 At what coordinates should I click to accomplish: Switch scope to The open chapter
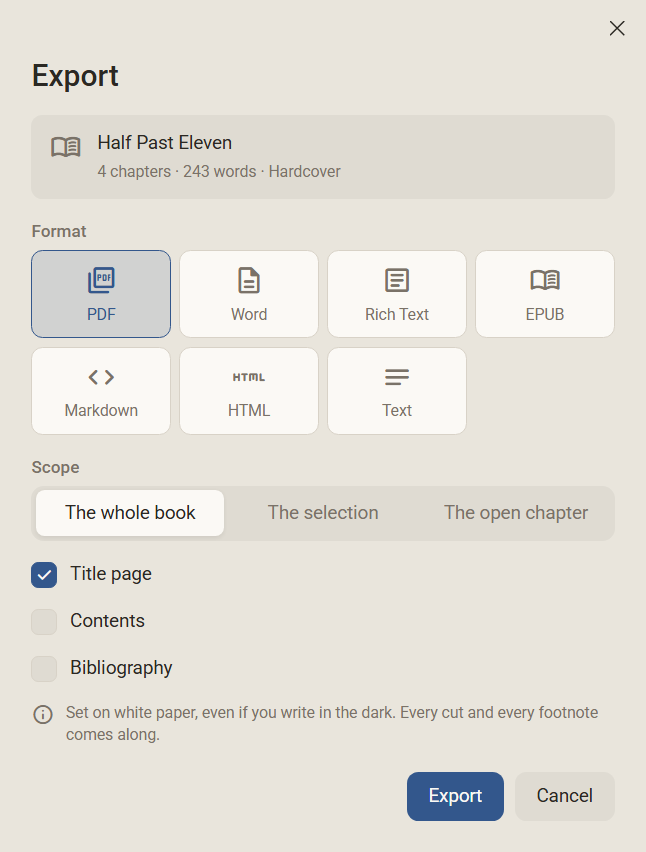point(516,513)
